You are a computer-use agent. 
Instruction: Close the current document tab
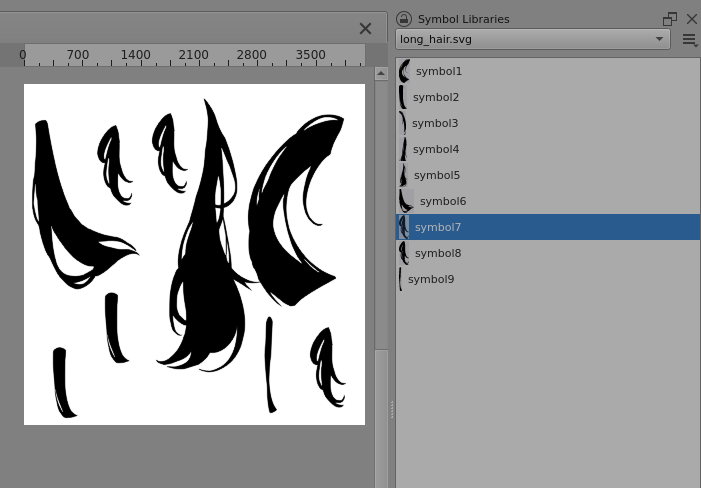click(365, 29)
